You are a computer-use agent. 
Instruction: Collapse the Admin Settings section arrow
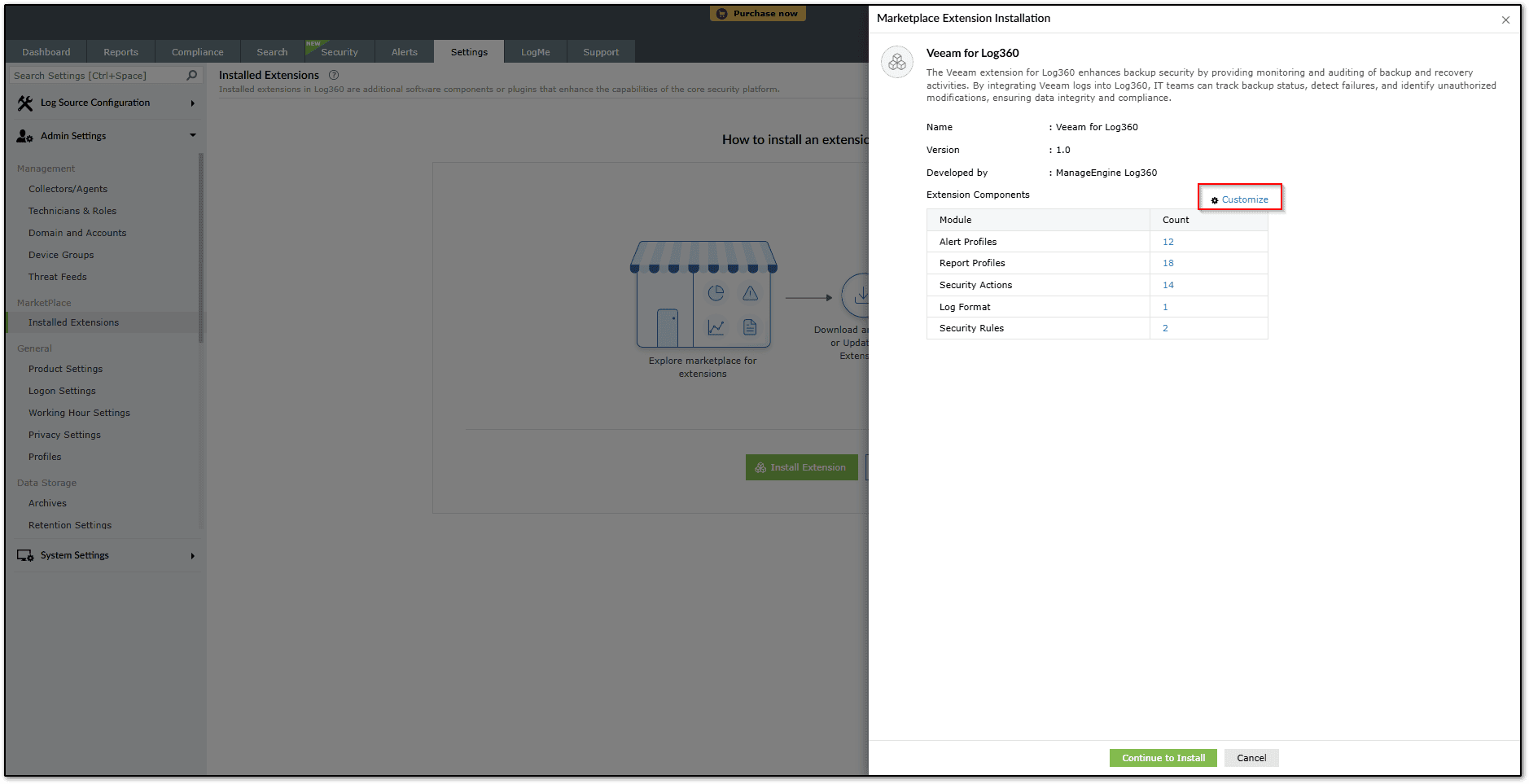pos(193,135)
